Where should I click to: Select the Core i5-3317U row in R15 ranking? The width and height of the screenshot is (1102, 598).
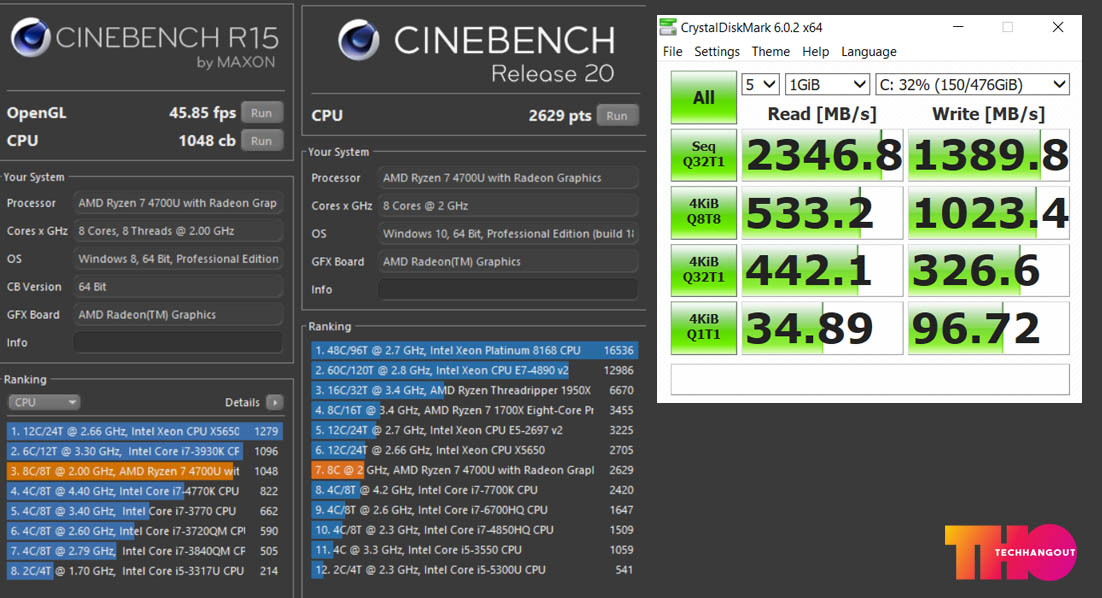point(145,571)
